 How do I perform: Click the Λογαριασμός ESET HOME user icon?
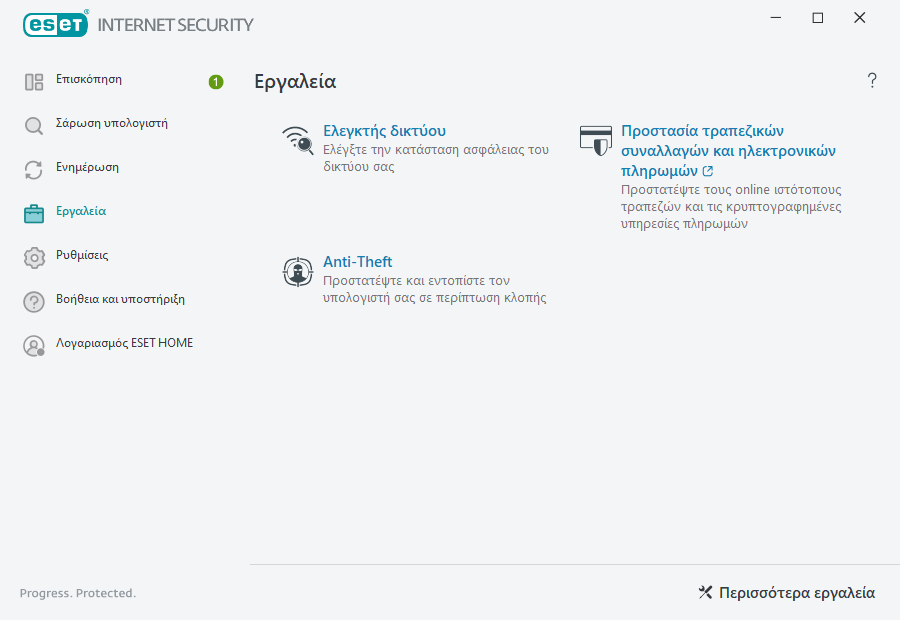click(34, 346)
